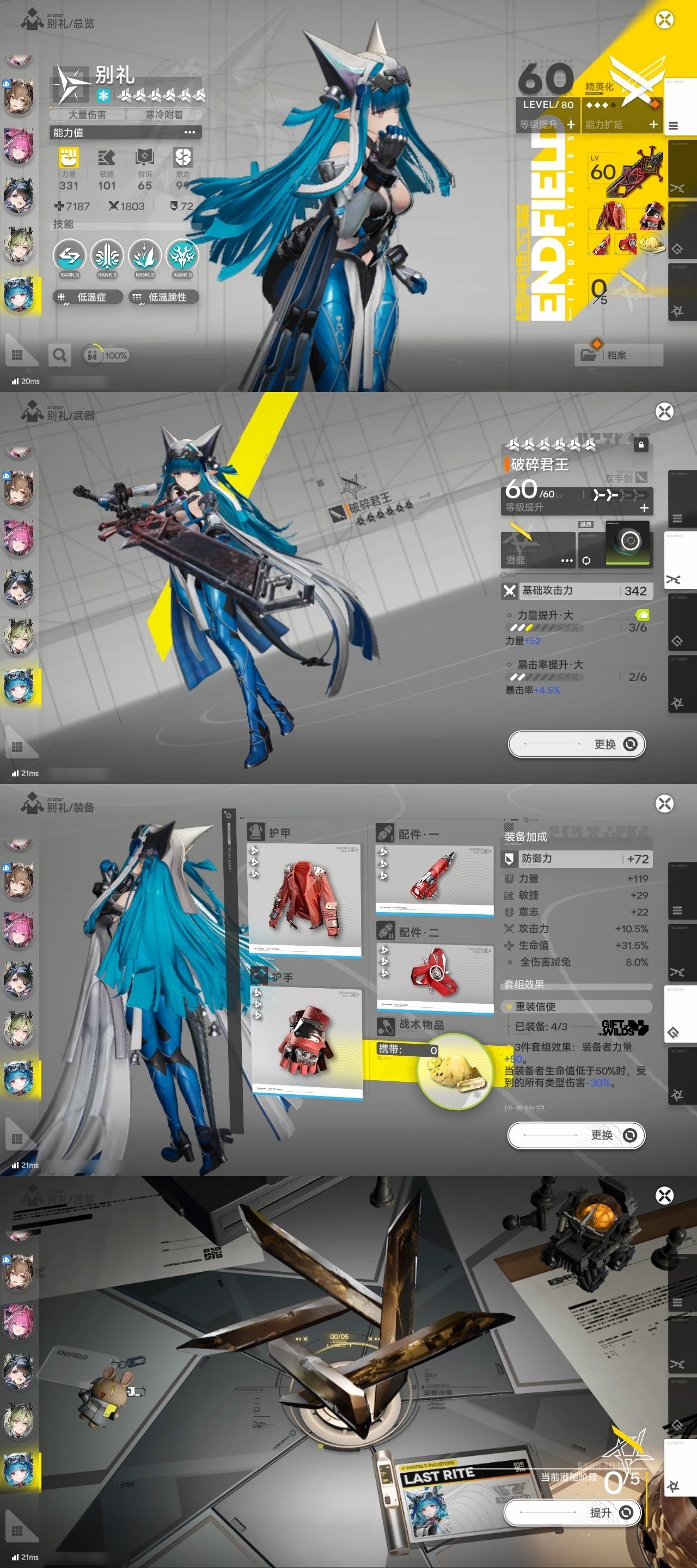Viewport: 697px width, 1568px height.
Task: Open the 低温症 status tag
Action: [x=88, y=297]
